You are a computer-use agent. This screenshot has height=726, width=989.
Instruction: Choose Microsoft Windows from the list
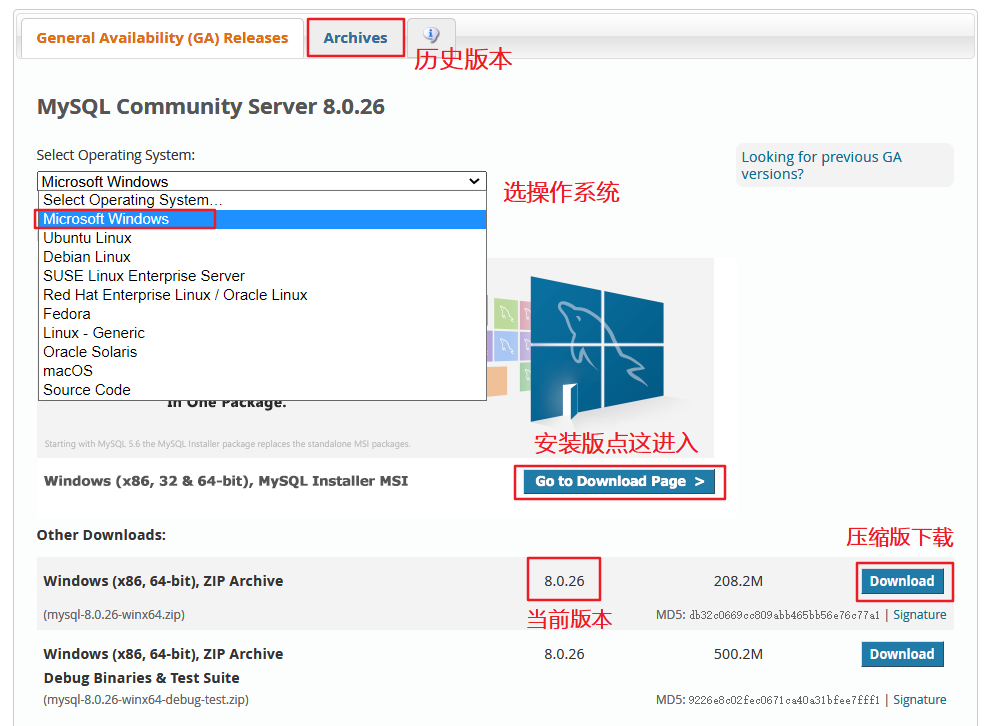click(x=106, y=219)
